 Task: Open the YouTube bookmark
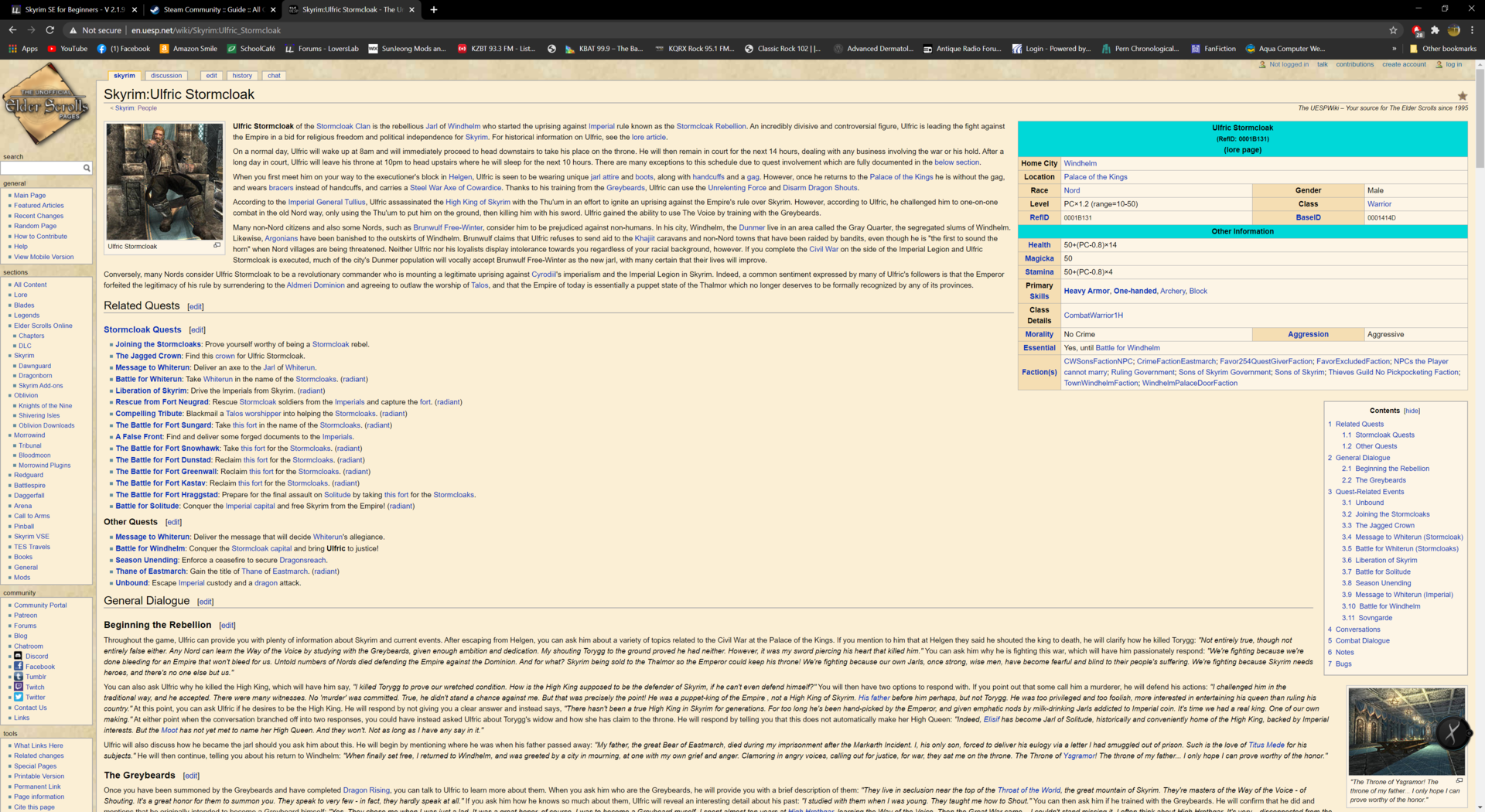67,49
